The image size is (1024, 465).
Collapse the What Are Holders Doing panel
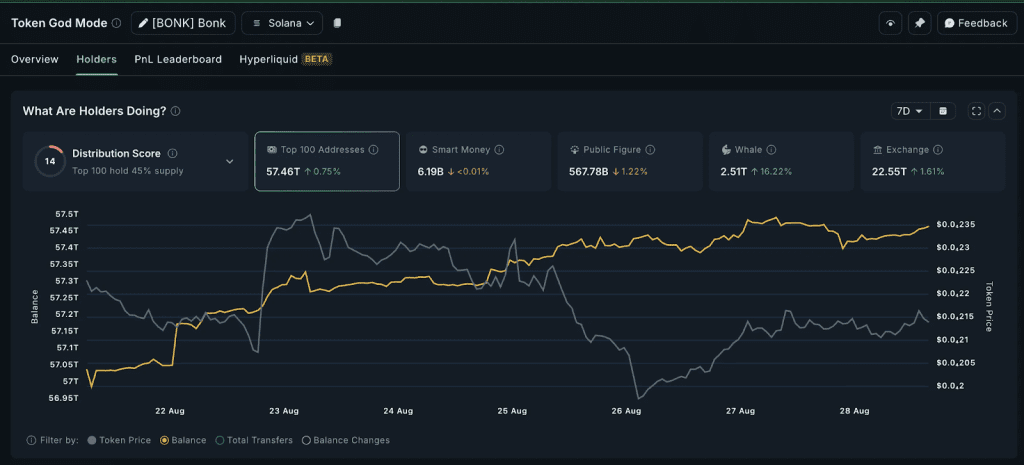(997, 111)
